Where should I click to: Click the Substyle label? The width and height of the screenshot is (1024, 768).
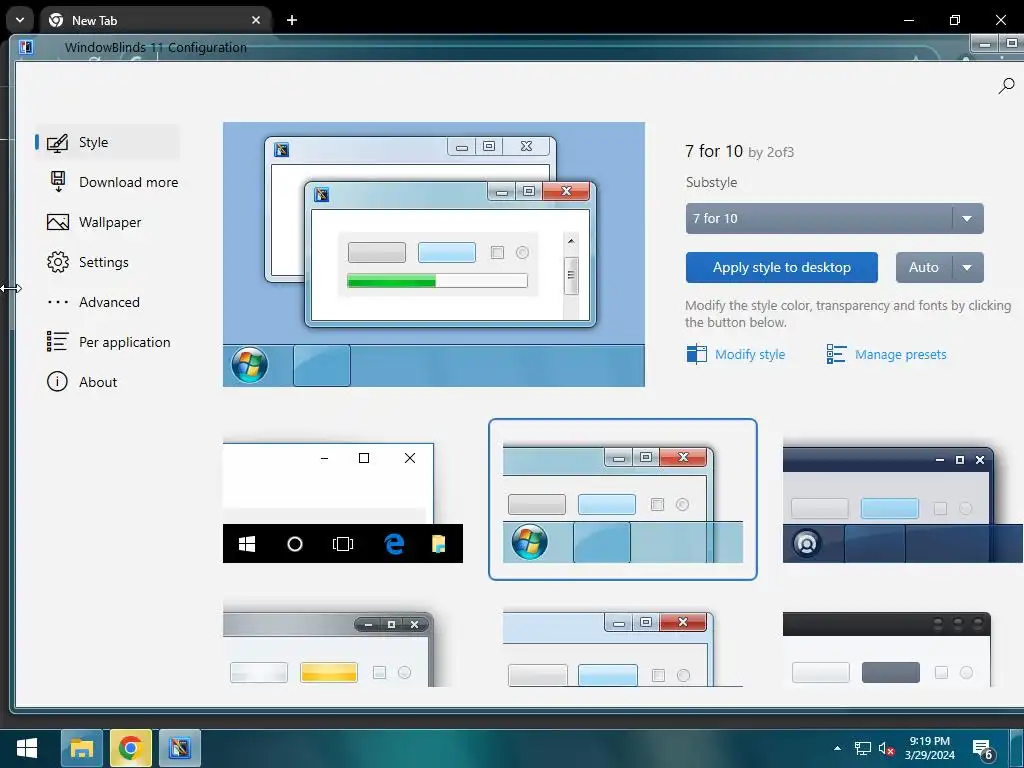[x=711, y=182]
